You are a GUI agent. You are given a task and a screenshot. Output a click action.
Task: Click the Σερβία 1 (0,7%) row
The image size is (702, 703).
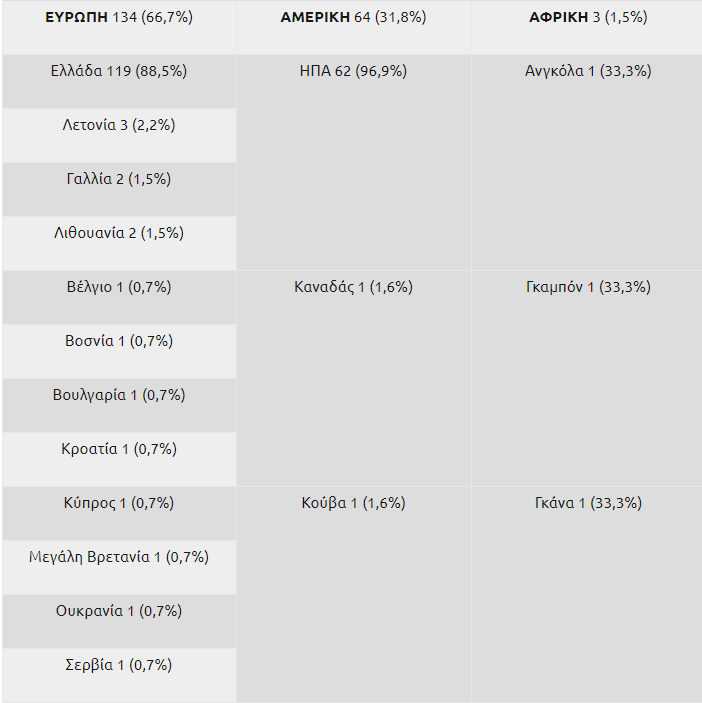pos(119,665)
